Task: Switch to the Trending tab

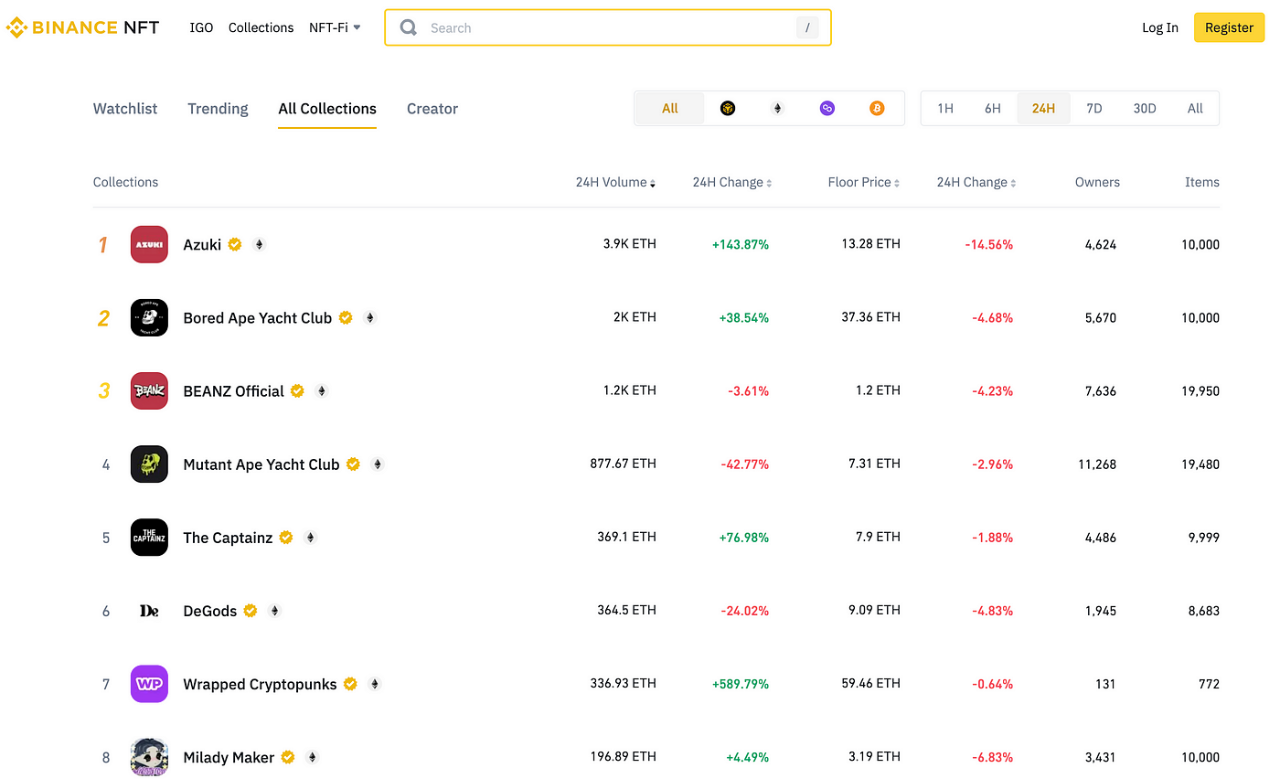Action: [217, 108]
